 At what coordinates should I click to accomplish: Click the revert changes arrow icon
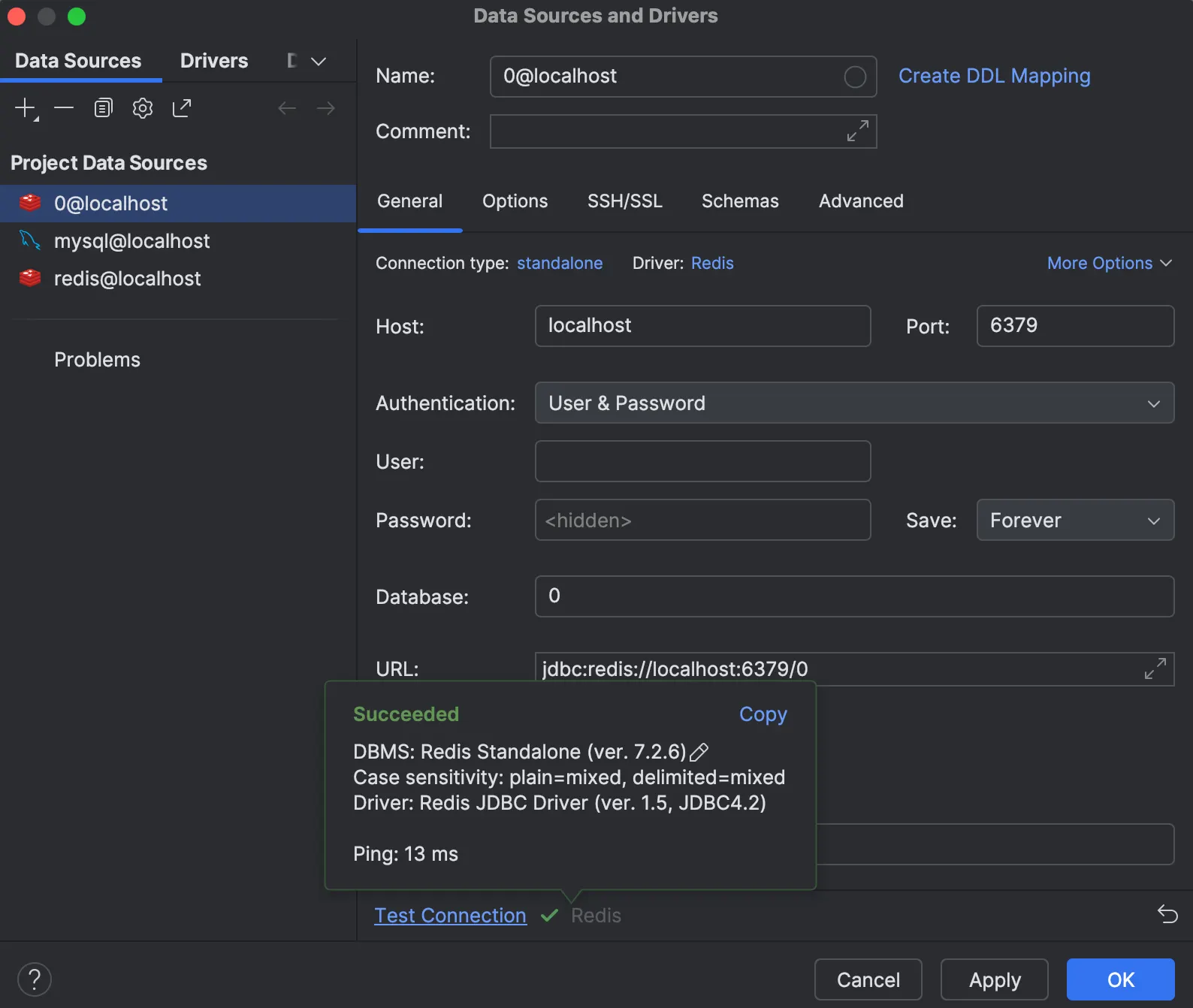pyautogui.click(x=1167, y=914)
